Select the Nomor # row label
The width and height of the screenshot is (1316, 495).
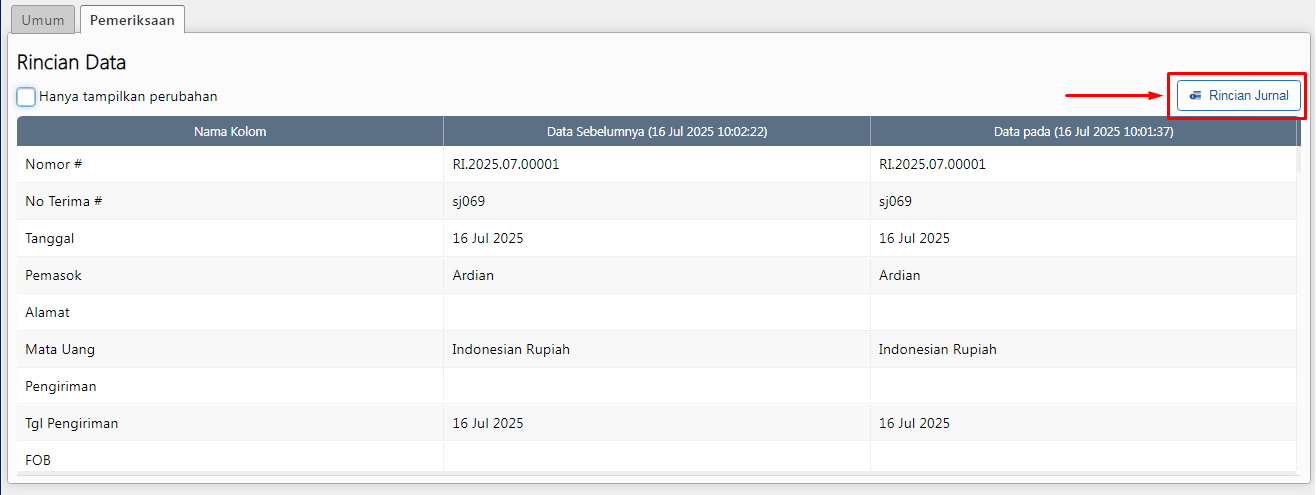click(x=53, y=164)
